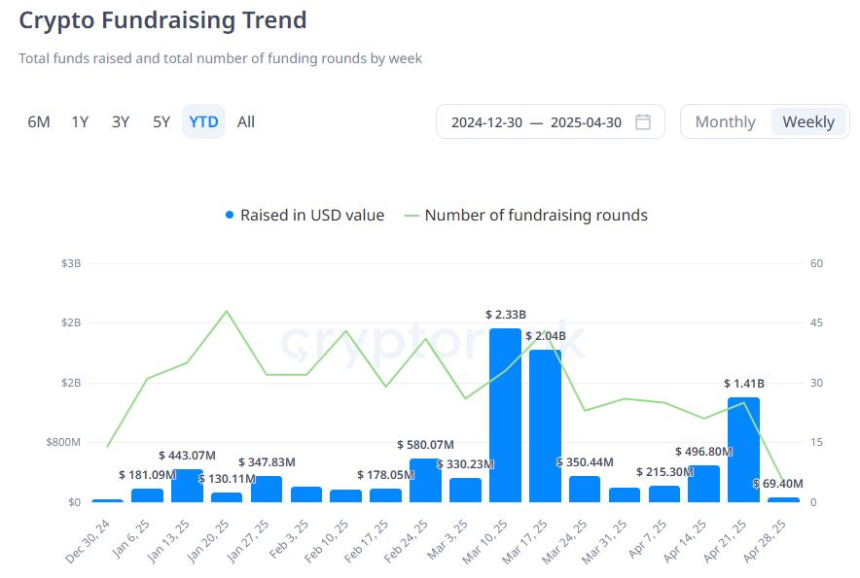
Task: Click the $580.07M bar for Feb 24
Action: pyautogui.click(x=426, y=480)
